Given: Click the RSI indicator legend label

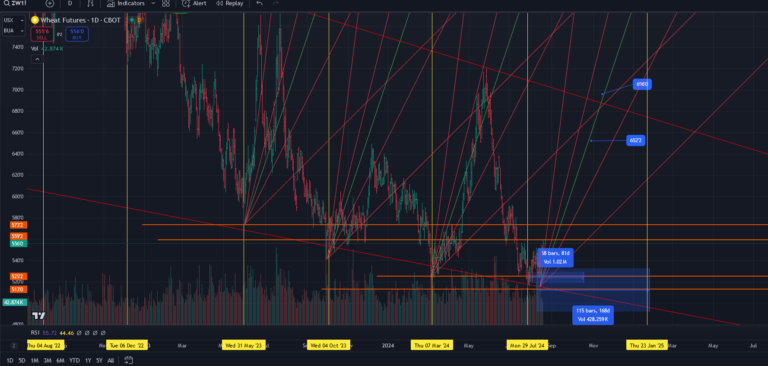Looking at the screenshot, I should (x=35, y=333).
